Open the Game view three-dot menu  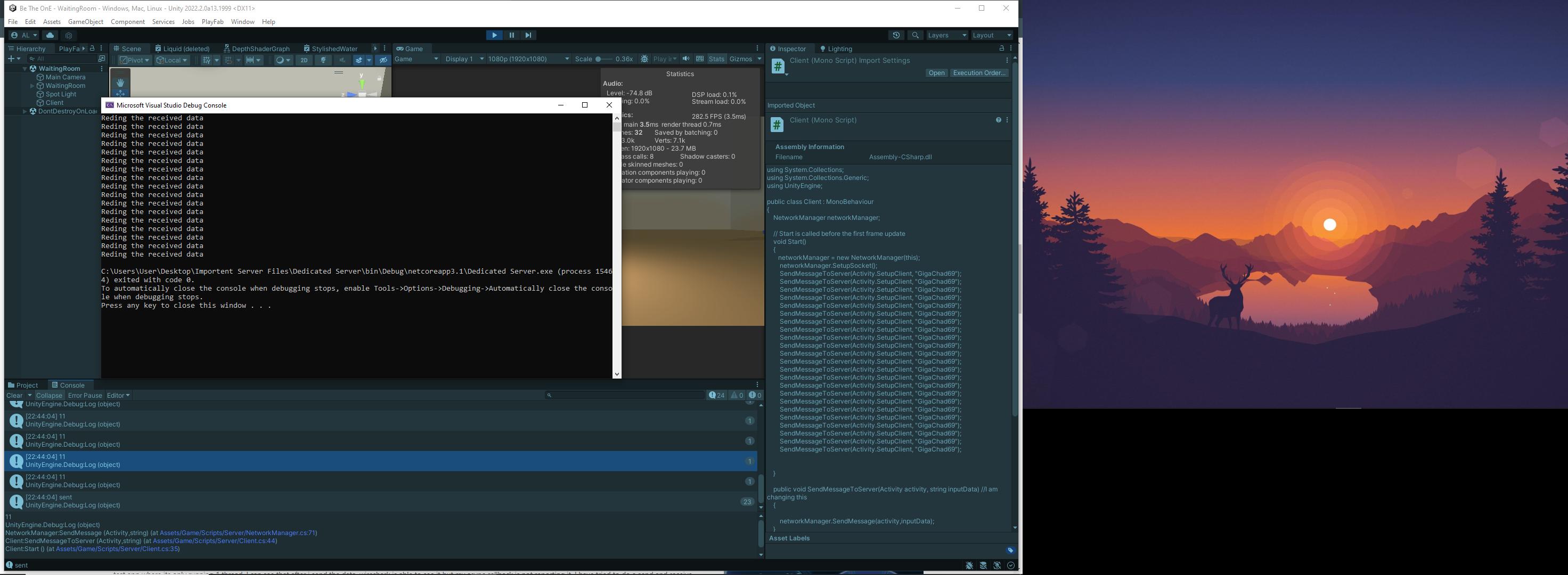757,48
